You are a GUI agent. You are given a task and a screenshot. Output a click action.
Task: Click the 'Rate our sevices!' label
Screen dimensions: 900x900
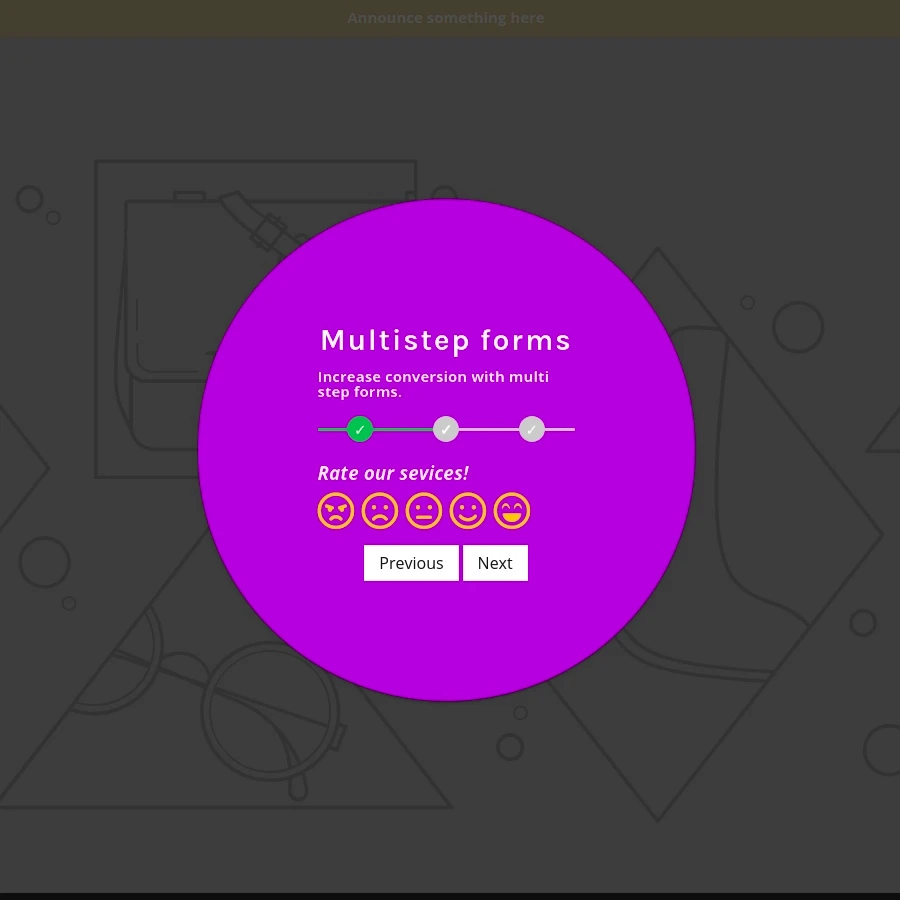(x=393, y=473)
